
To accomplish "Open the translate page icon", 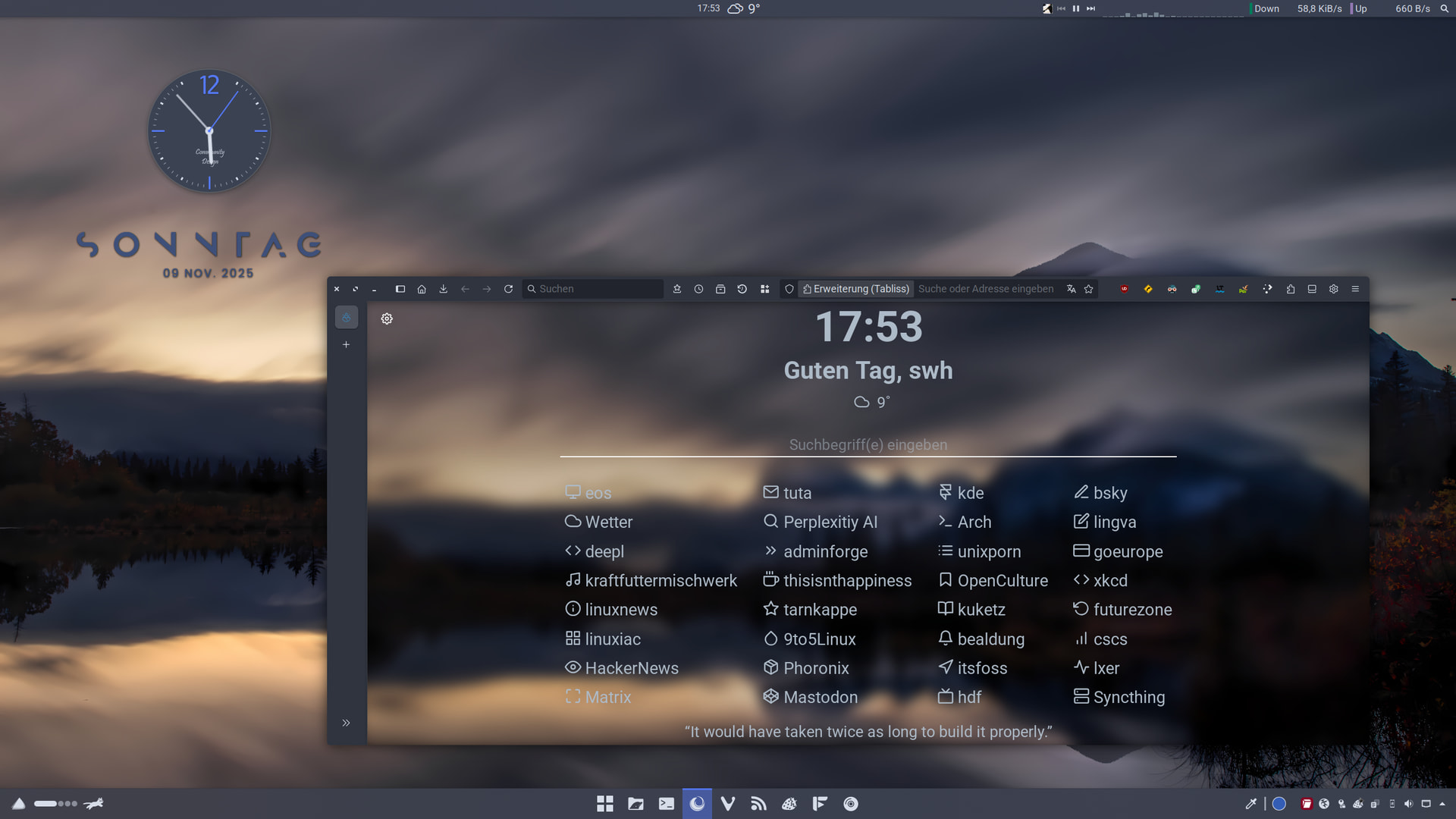I will [x=1071, y=289].
